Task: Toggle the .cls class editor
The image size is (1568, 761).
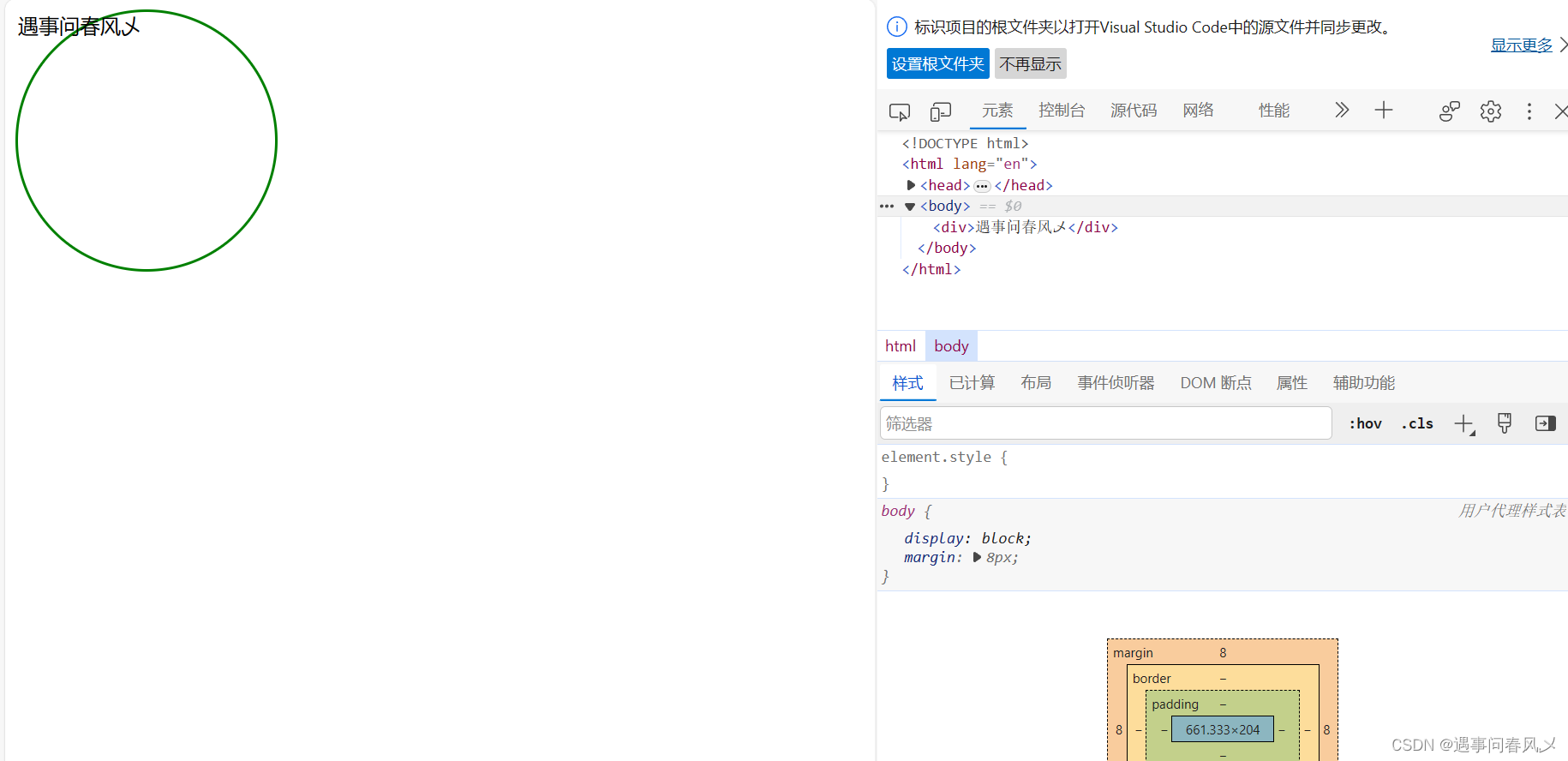Action: pyautogui.click(x=1417, y=423)
